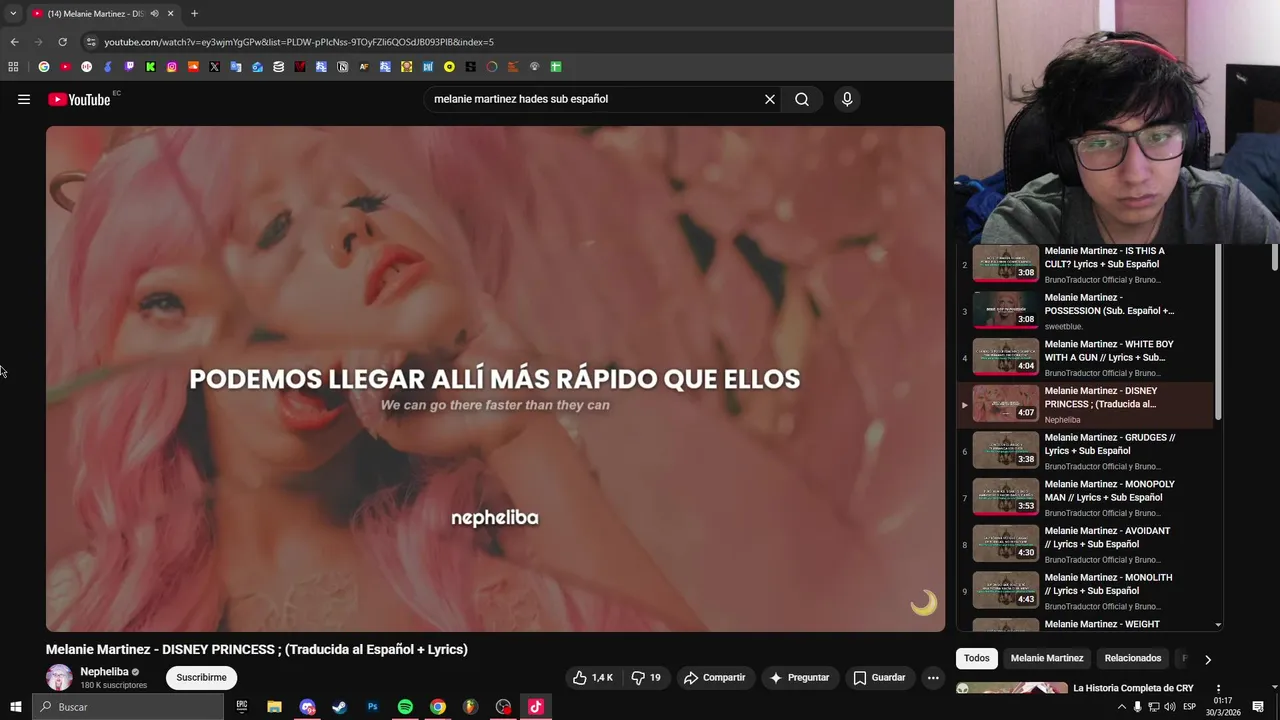Open Epic Games Launcher from taskbar
This screenshot has height=720, width=1280.
(242, 707)
